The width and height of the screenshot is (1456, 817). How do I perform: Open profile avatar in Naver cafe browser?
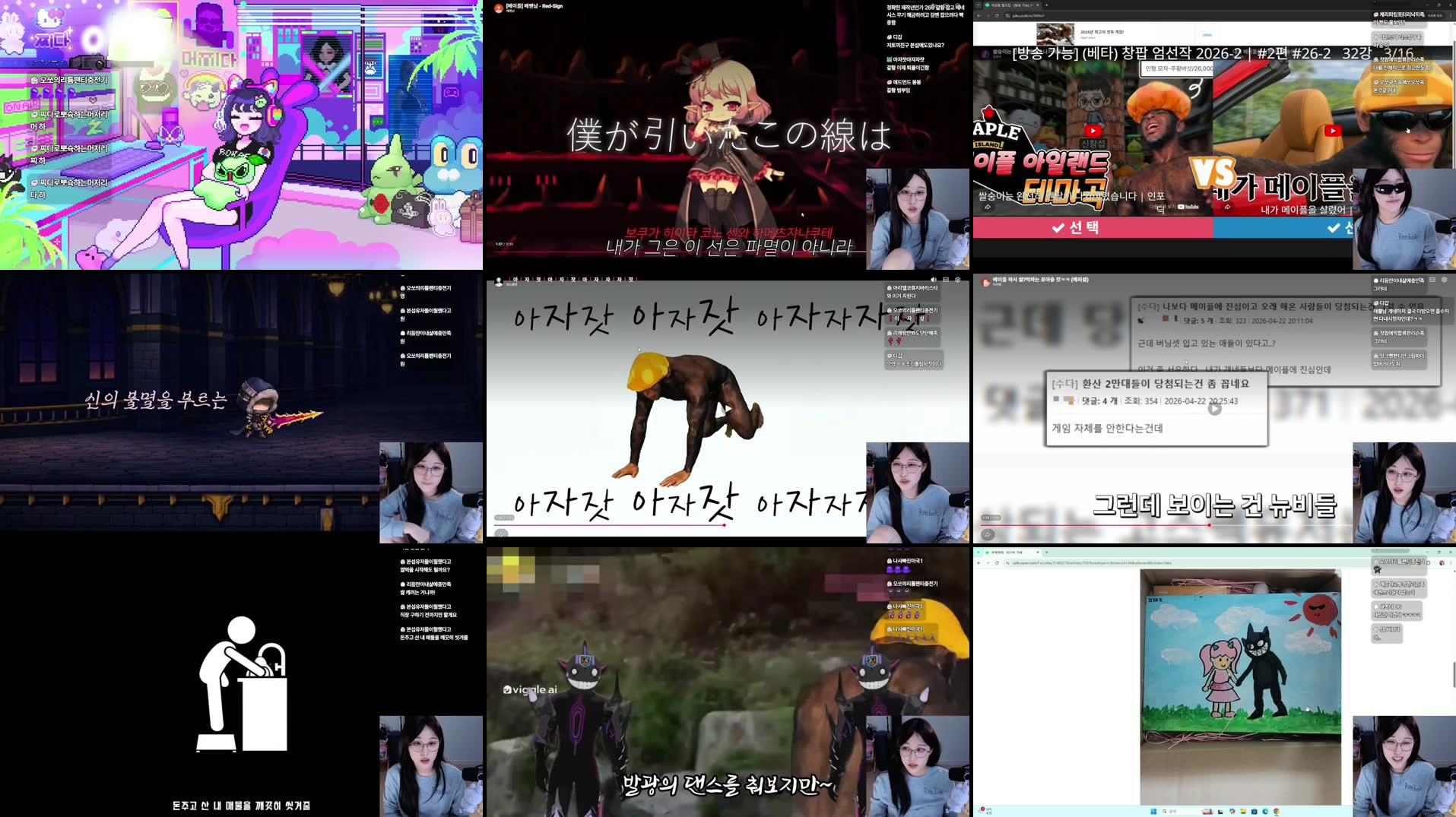click(1442, 562)
